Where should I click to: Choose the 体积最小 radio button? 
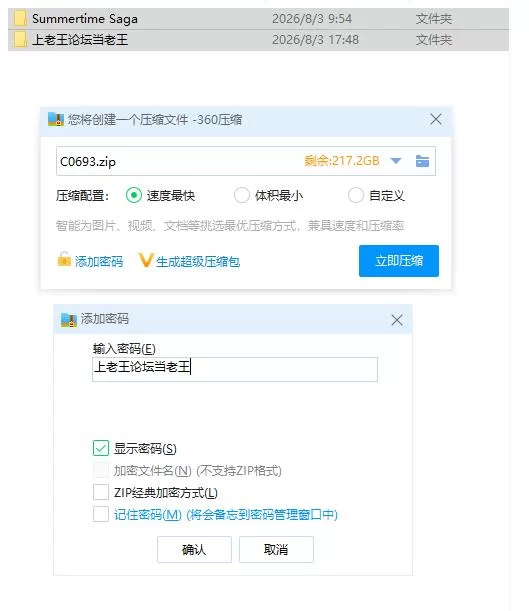click(x=242, y=195)
